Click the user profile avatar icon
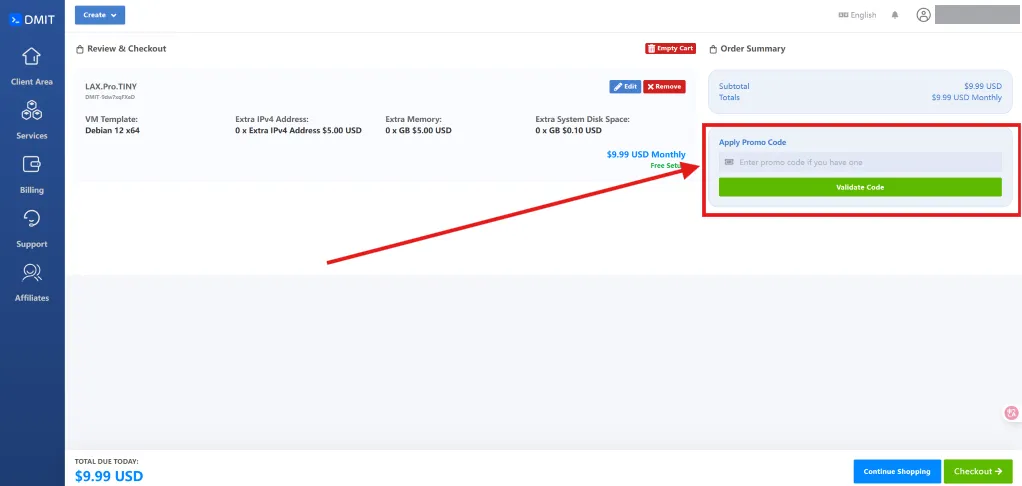The width and height of the screenshot is (1022, 486). pyautogui.click(x=923, y=15)
